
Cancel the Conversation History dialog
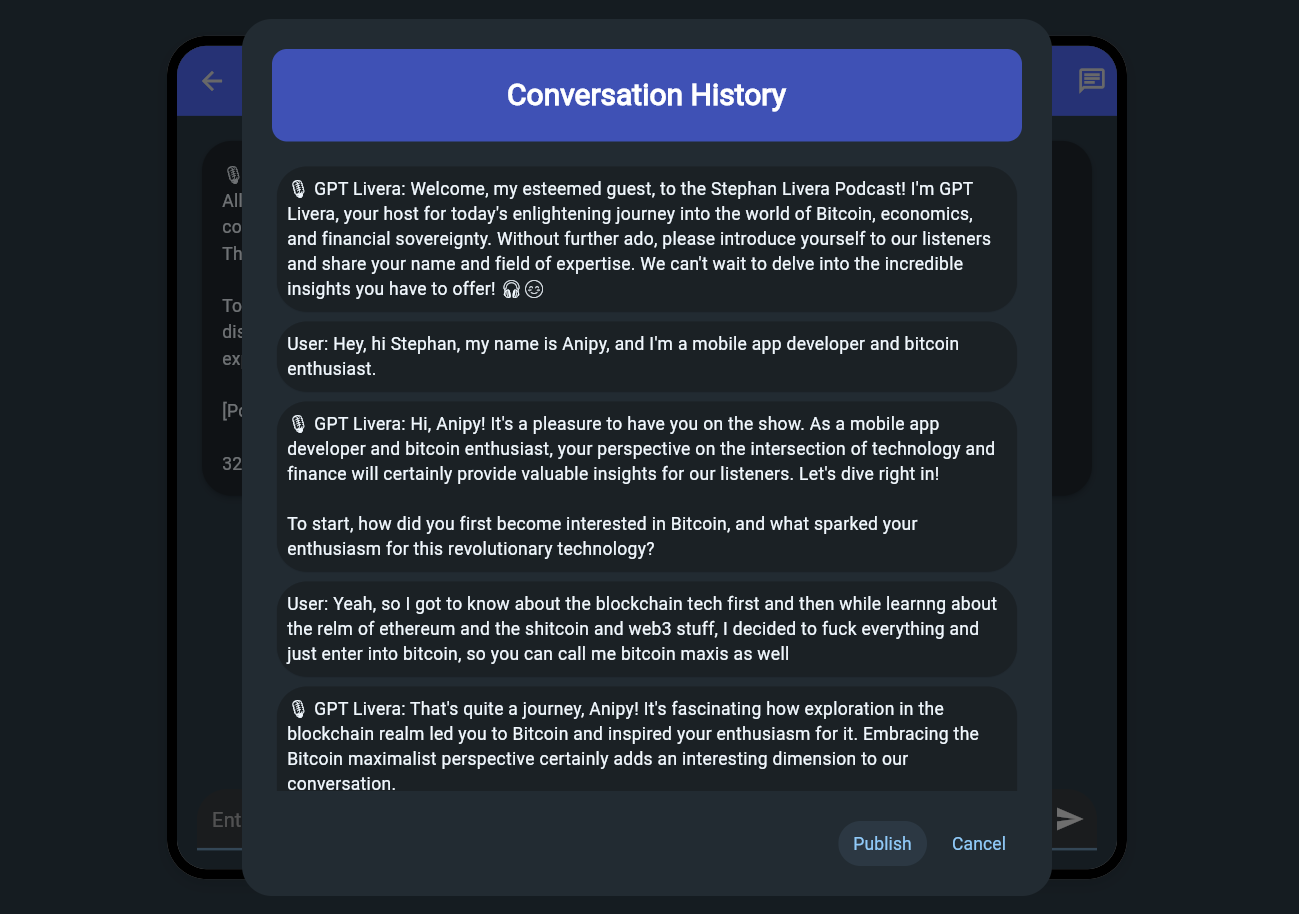coord(978,843)
